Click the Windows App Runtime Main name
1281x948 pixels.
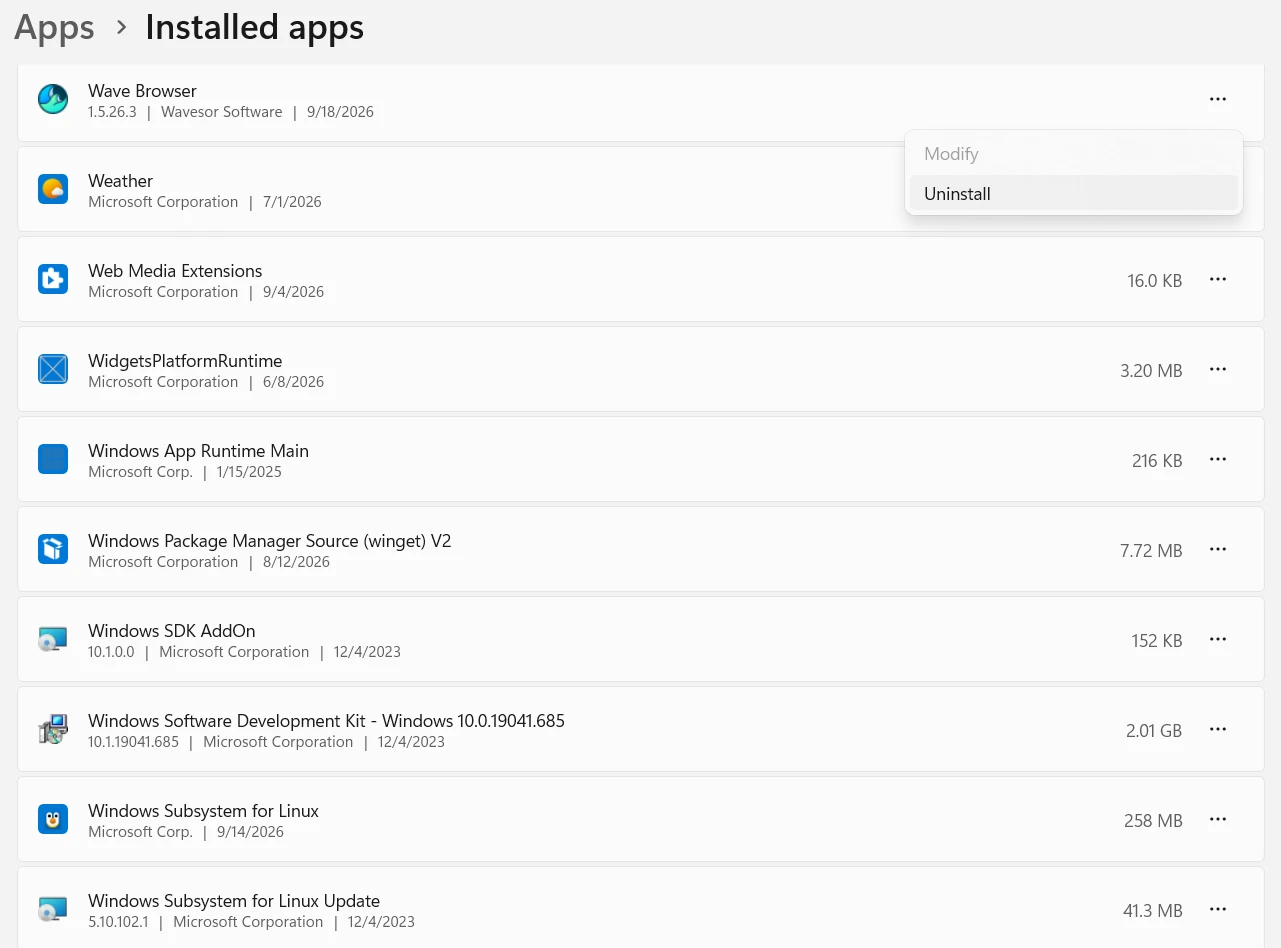pyautogui.click(x=198, y=450)
